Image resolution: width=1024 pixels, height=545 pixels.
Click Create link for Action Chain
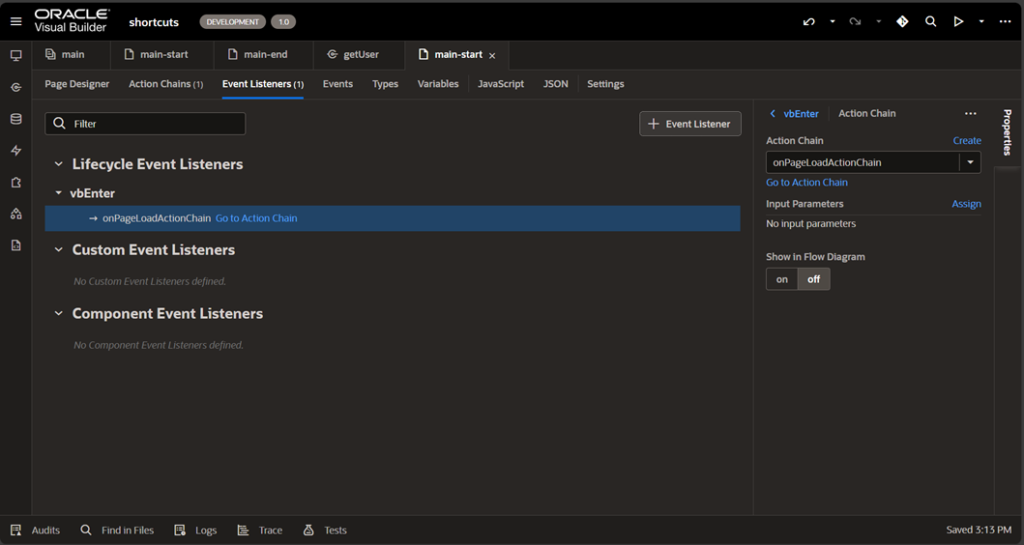click(x=967, y=140)
